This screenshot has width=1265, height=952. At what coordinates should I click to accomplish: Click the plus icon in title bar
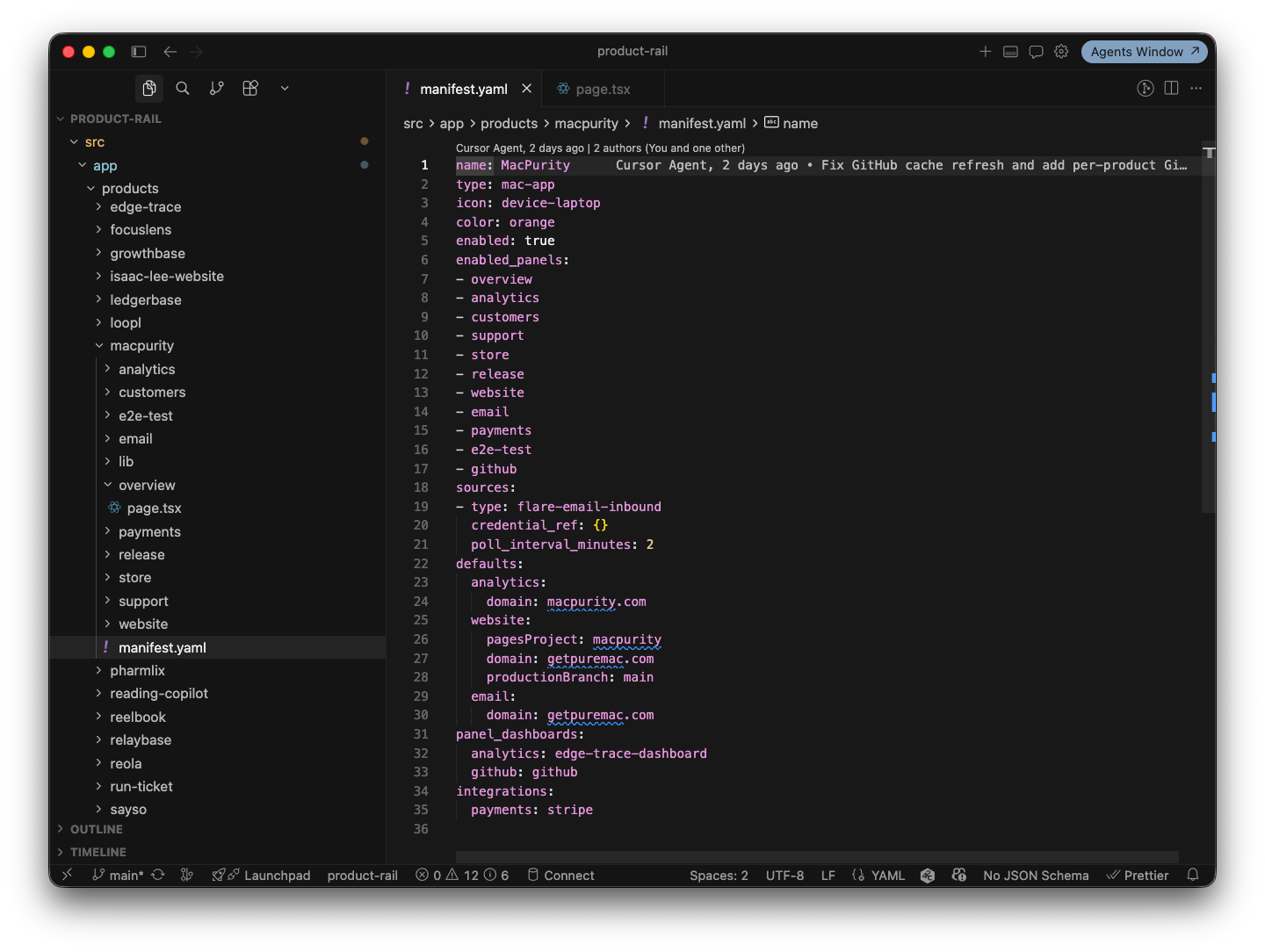click(986, 52)
